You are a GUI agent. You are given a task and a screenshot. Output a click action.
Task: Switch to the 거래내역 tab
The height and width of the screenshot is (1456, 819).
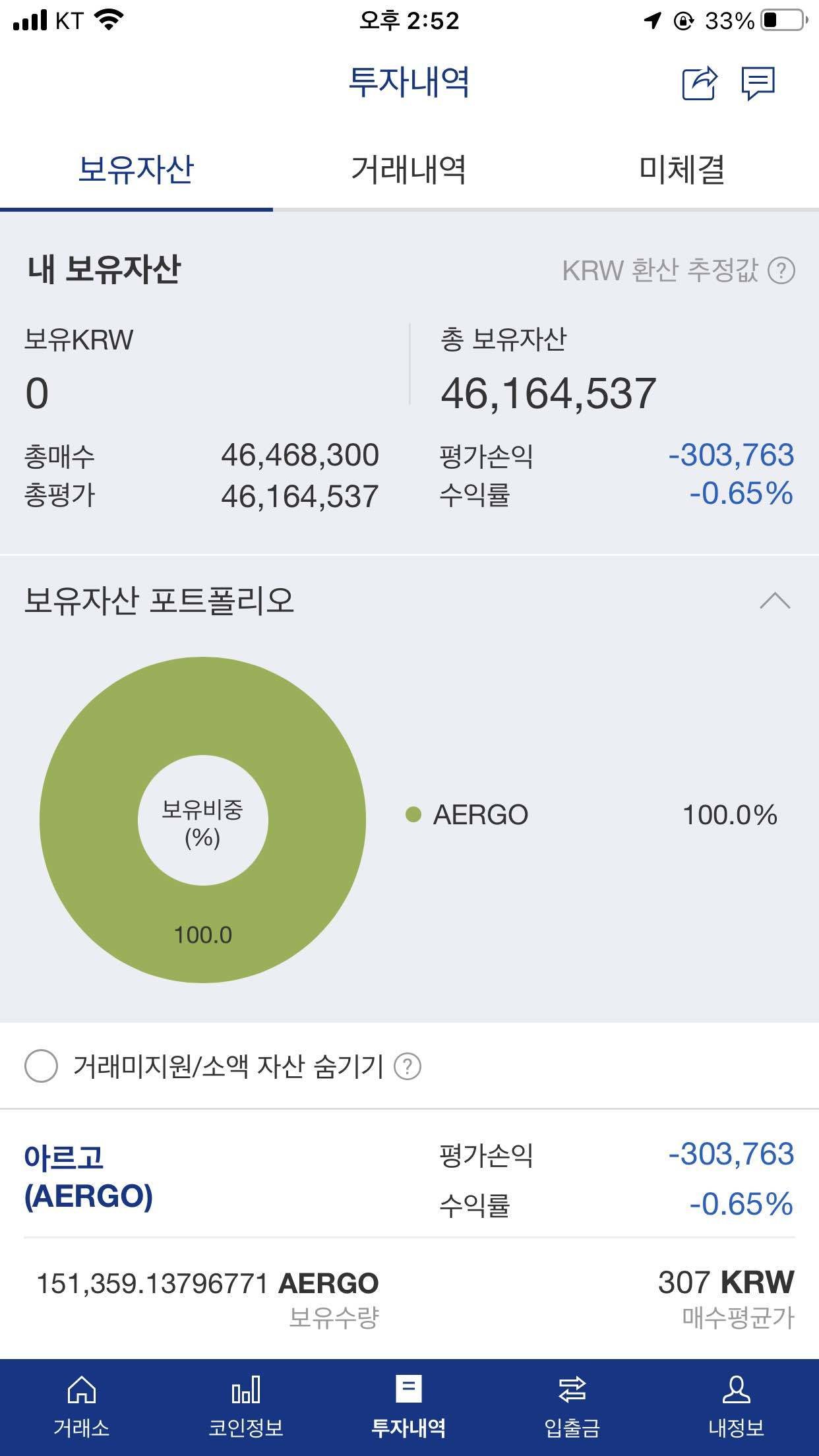pos(409,170)
